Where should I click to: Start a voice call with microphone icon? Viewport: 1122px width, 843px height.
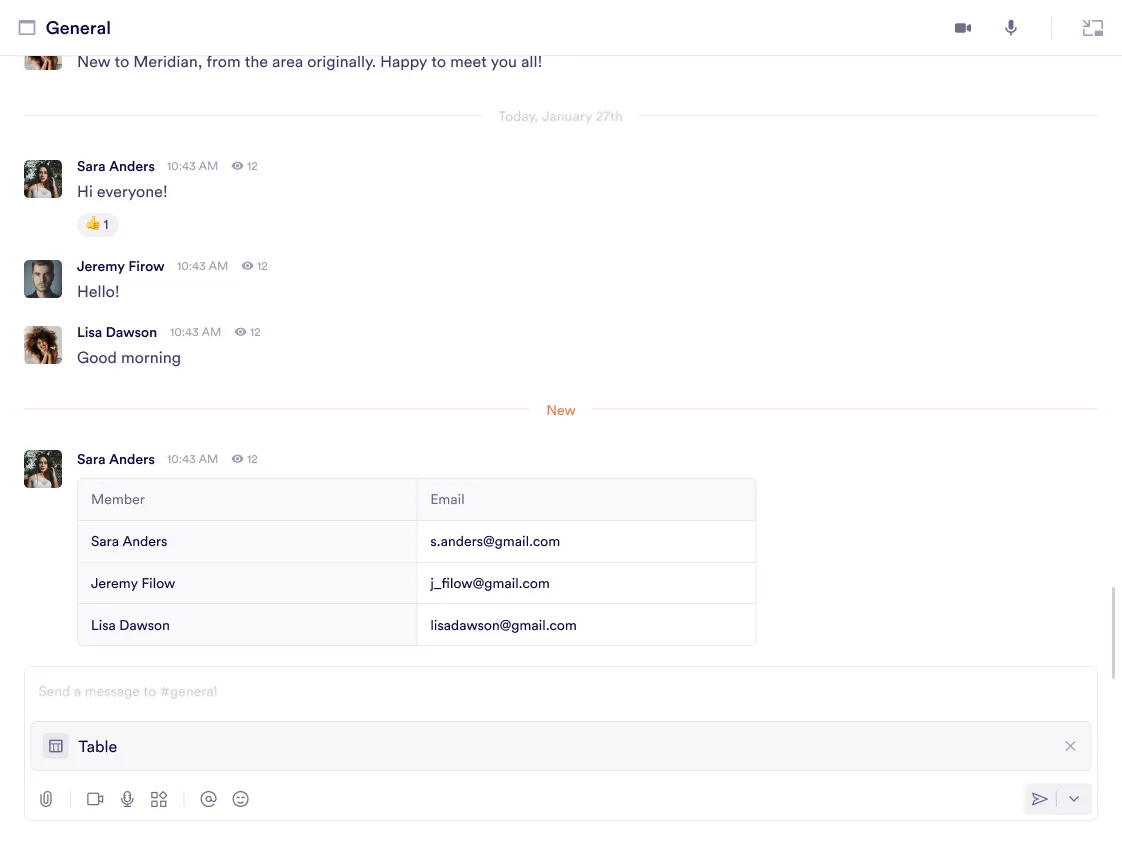(1011, 28)
